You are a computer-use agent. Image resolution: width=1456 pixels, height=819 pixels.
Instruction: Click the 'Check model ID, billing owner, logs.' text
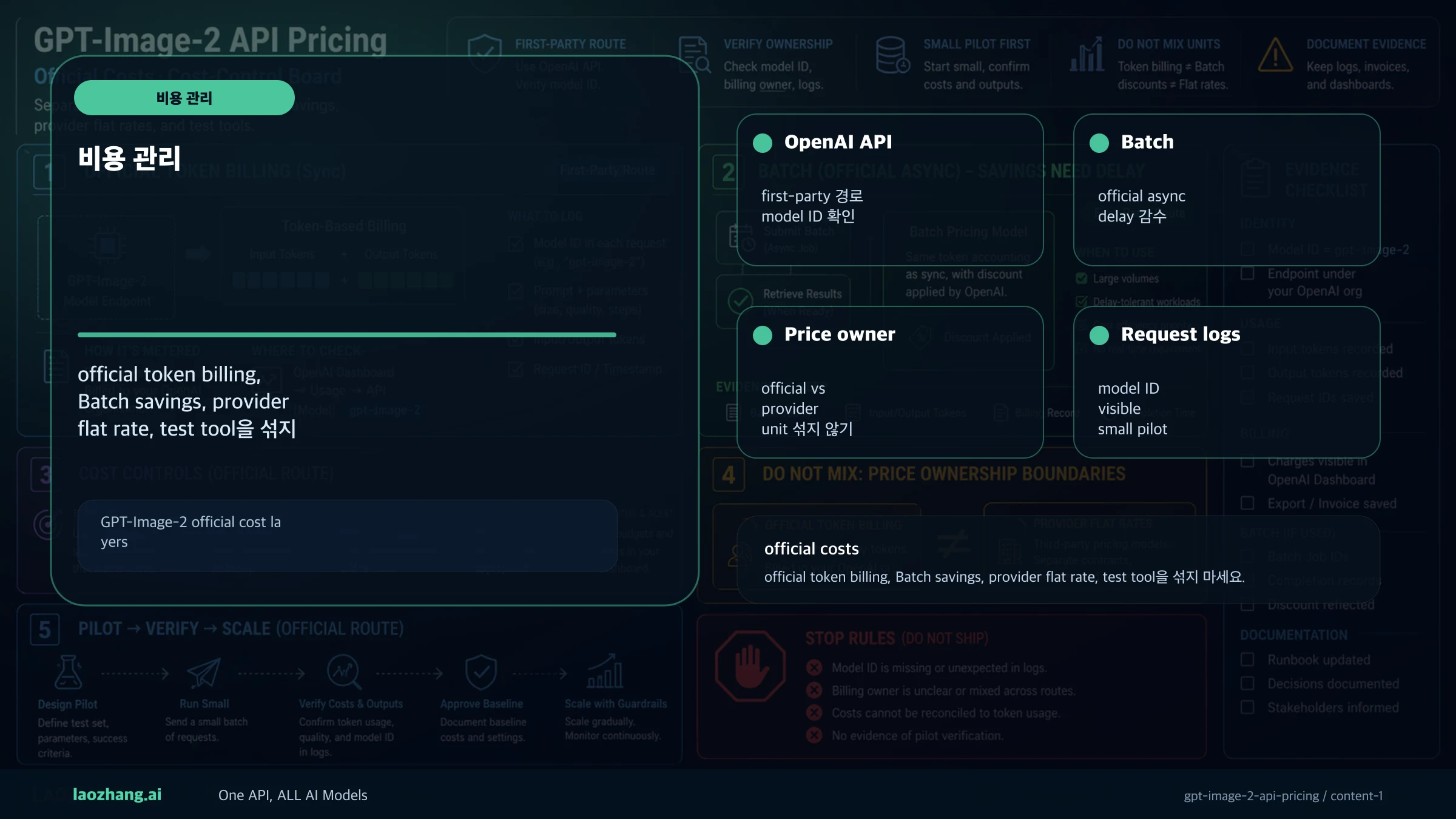coord(773,76)
